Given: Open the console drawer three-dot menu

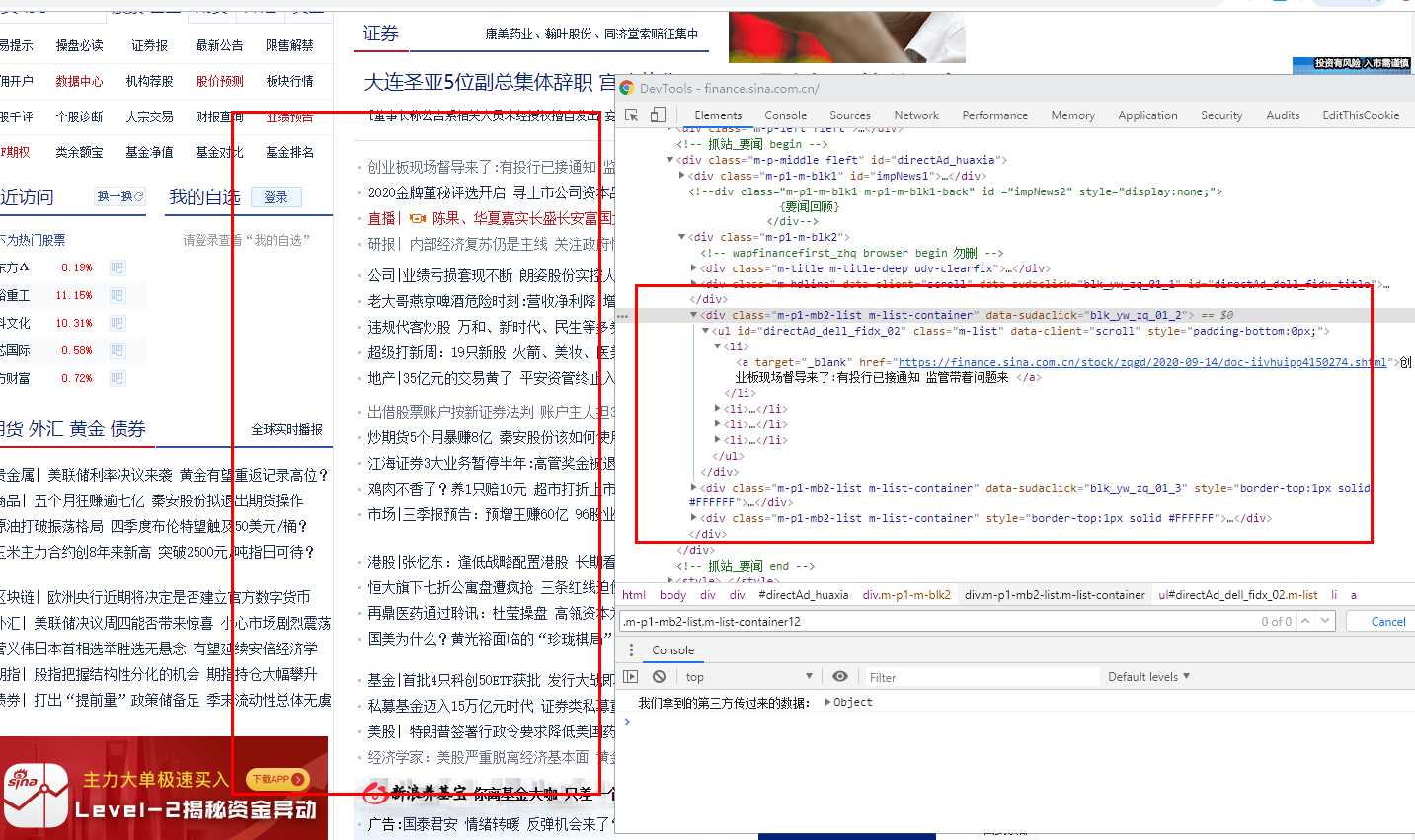Looking at the screenshot, I should pyautogui.click(x=632, y=650).
